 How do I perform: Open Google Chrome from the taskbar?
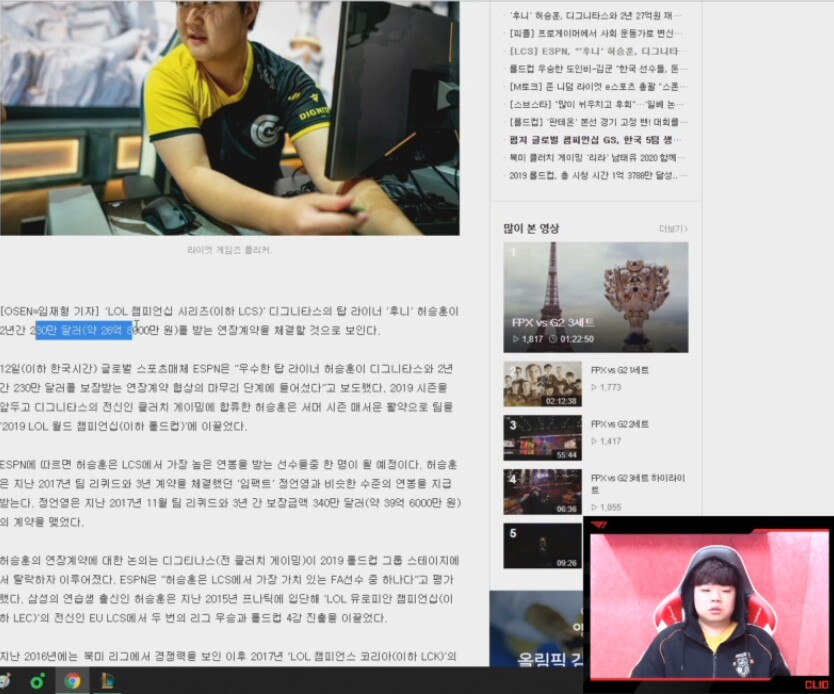(72, 681)
